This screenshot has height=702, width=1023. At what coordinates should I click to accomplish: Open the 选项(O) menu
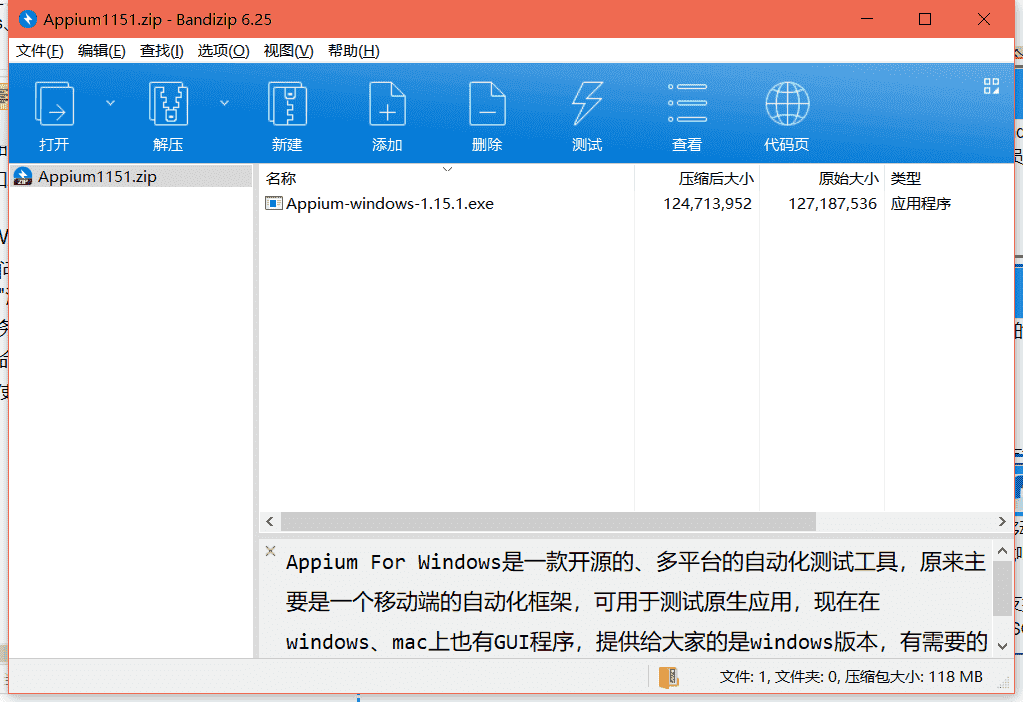click(223, 51)
